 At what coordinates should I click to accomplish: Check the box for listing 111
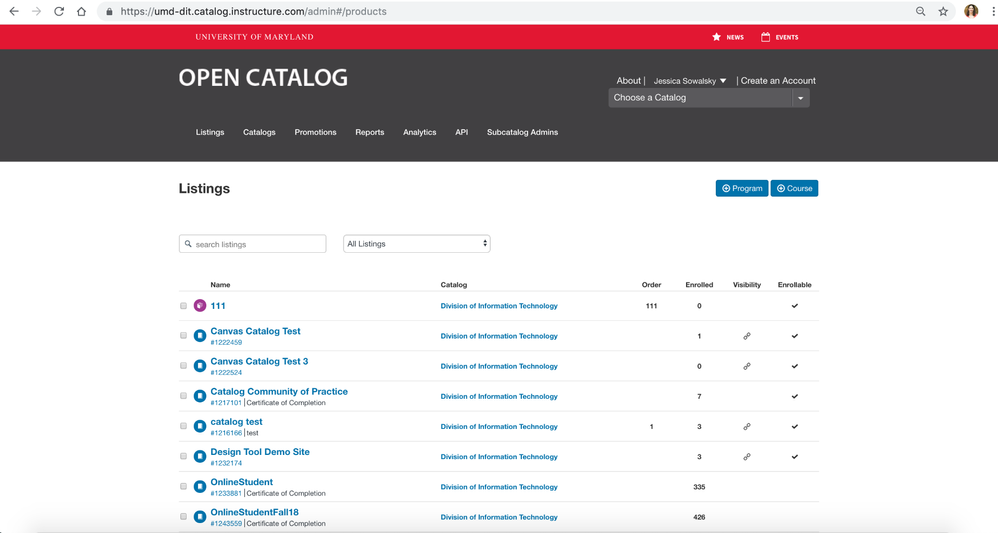pyautogui.click(x=183, y=306)
